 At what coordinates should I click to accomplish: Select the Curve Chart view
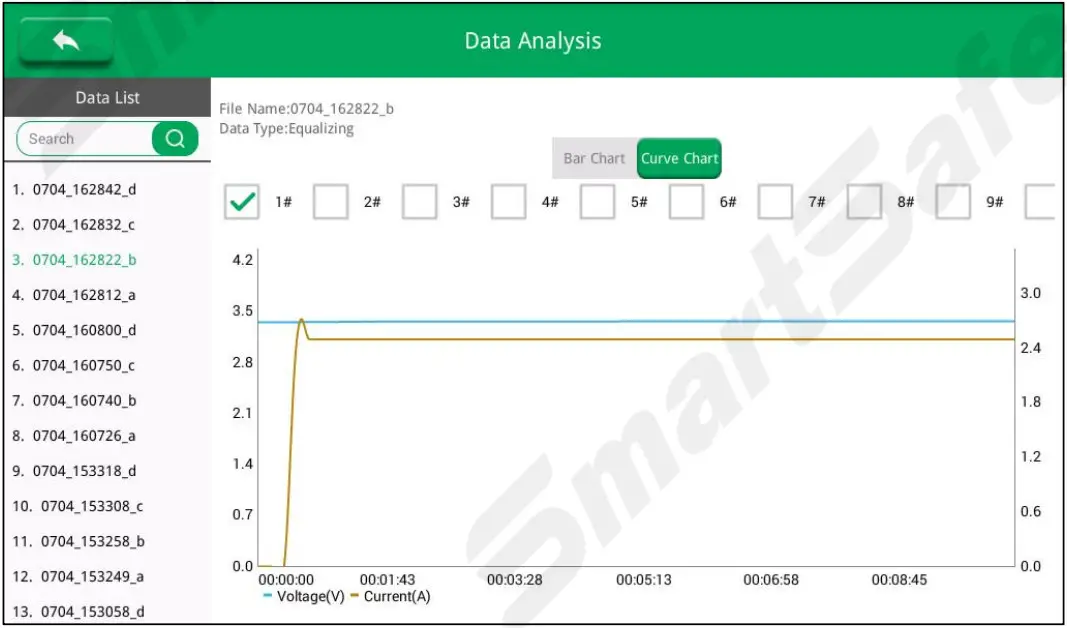pos(679,158)
